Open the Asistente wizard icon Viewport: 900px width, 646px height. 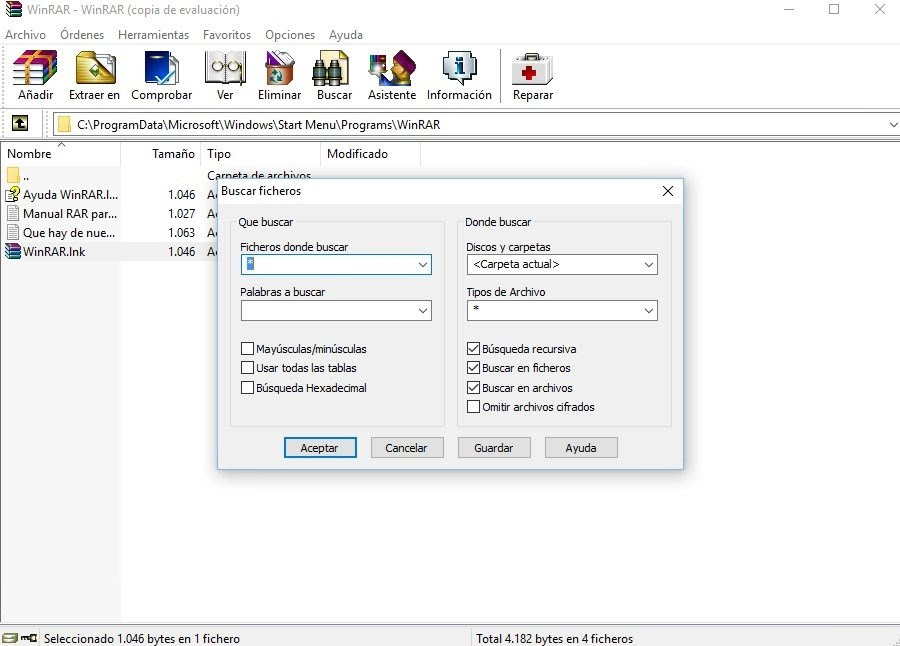coord(392,68)
